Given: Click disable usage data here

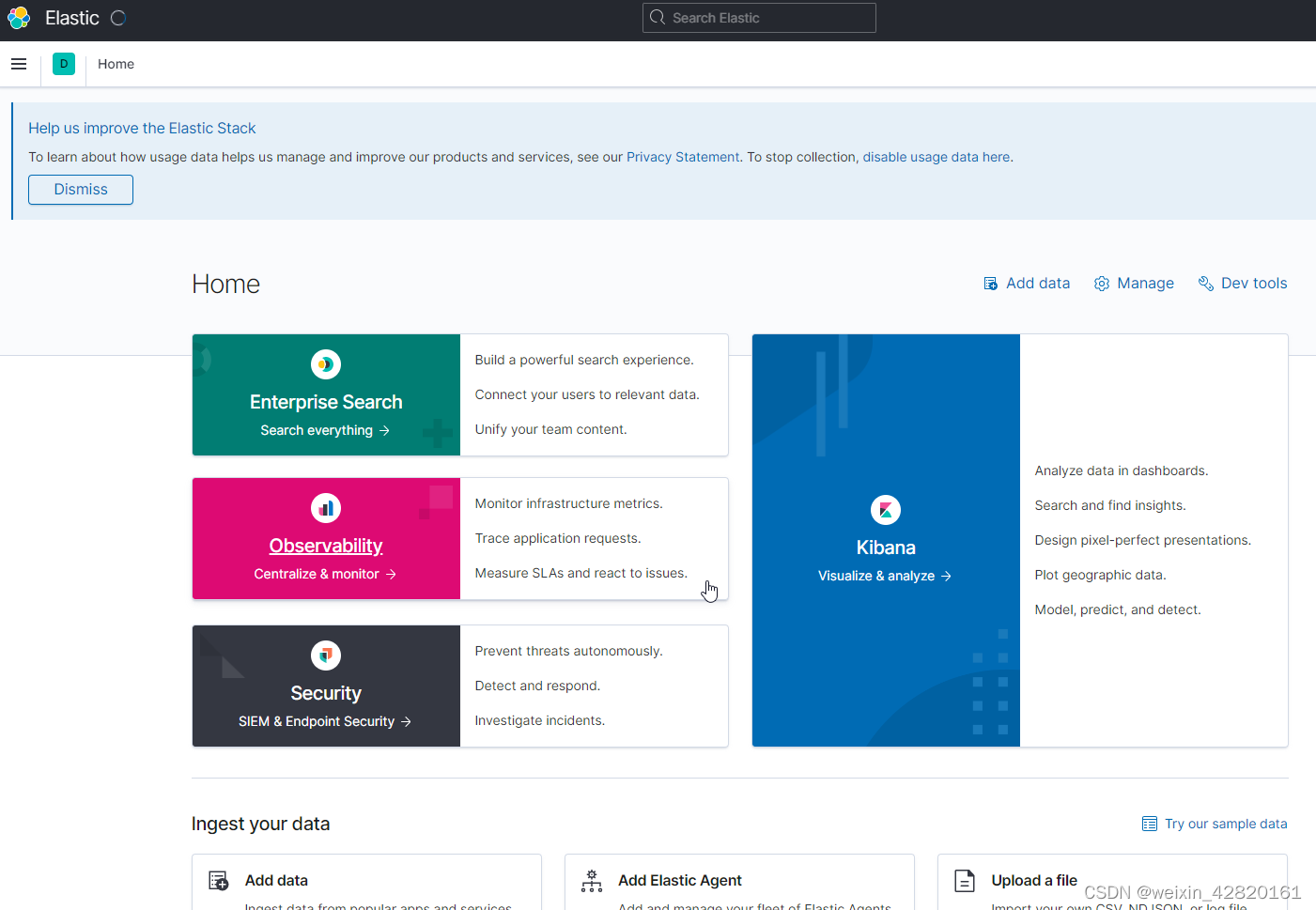Looking at the screenshot, I should [936, 157].
